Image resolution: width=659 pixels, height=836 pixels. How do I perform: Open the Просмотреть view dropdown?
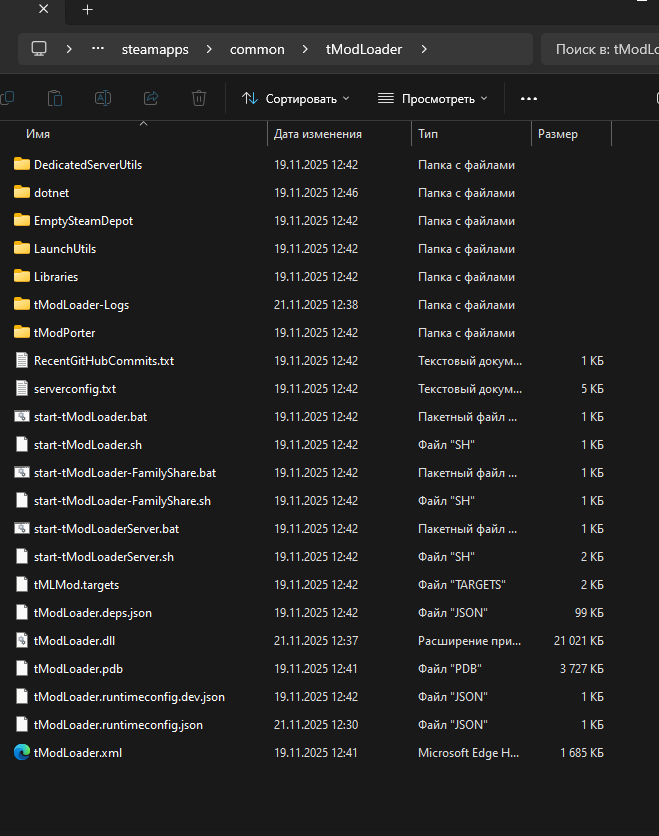(432, 98)
